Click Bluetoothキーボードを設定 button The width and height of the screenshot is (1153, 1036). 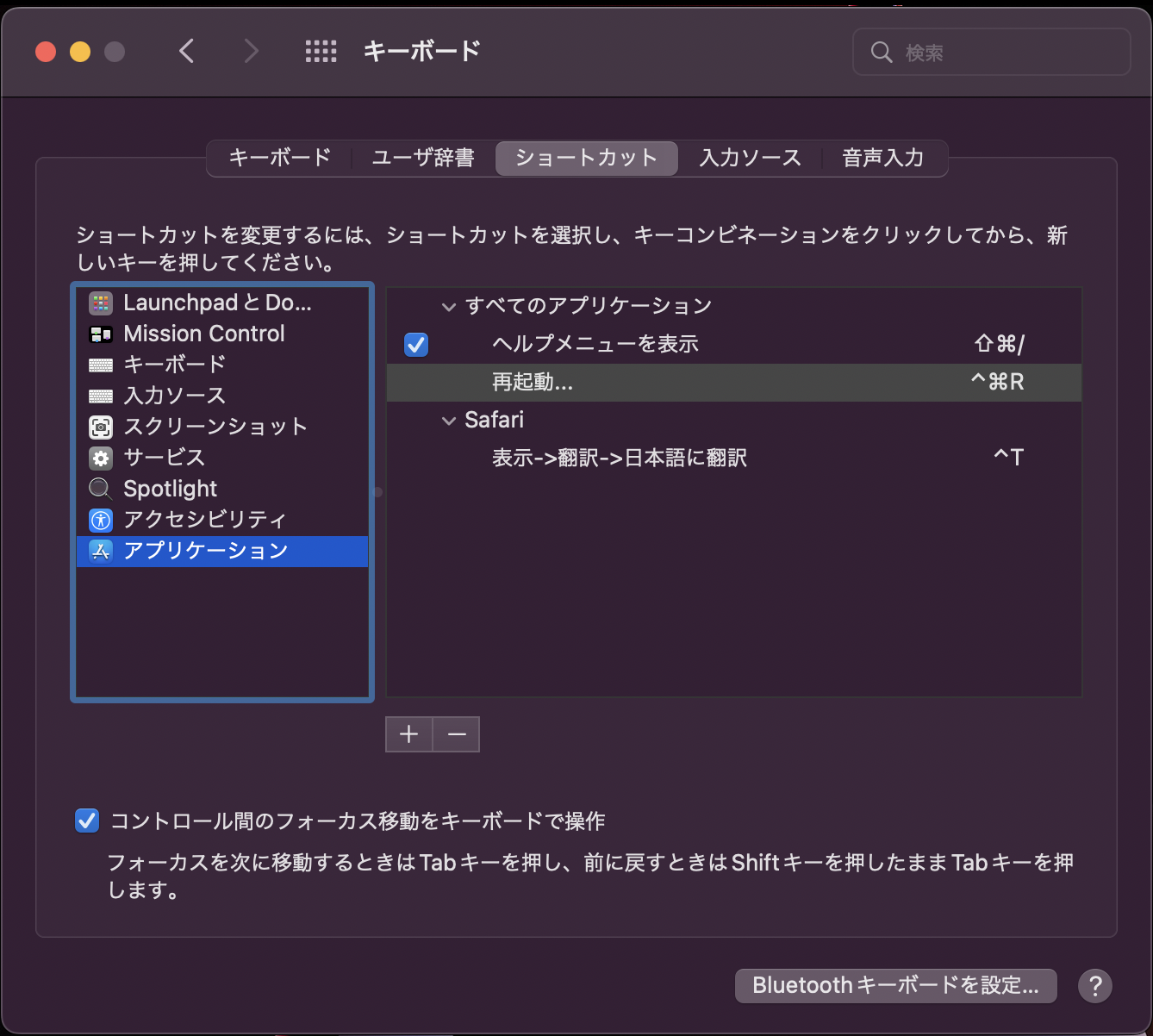[x=896, y=985]
